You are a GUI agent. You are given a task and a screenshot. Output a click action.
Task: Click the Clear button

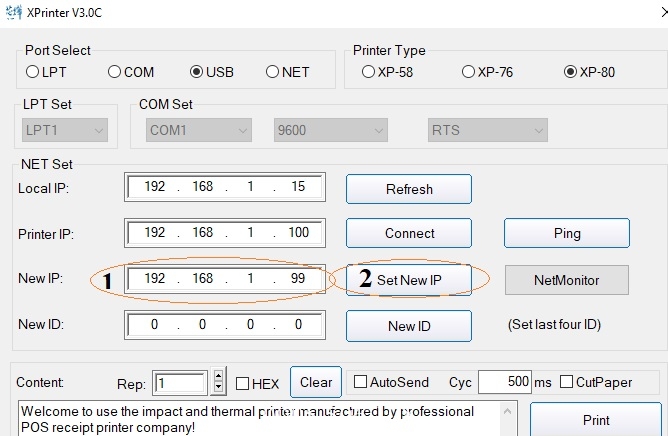pyautogui.click(x=316, y=382)
